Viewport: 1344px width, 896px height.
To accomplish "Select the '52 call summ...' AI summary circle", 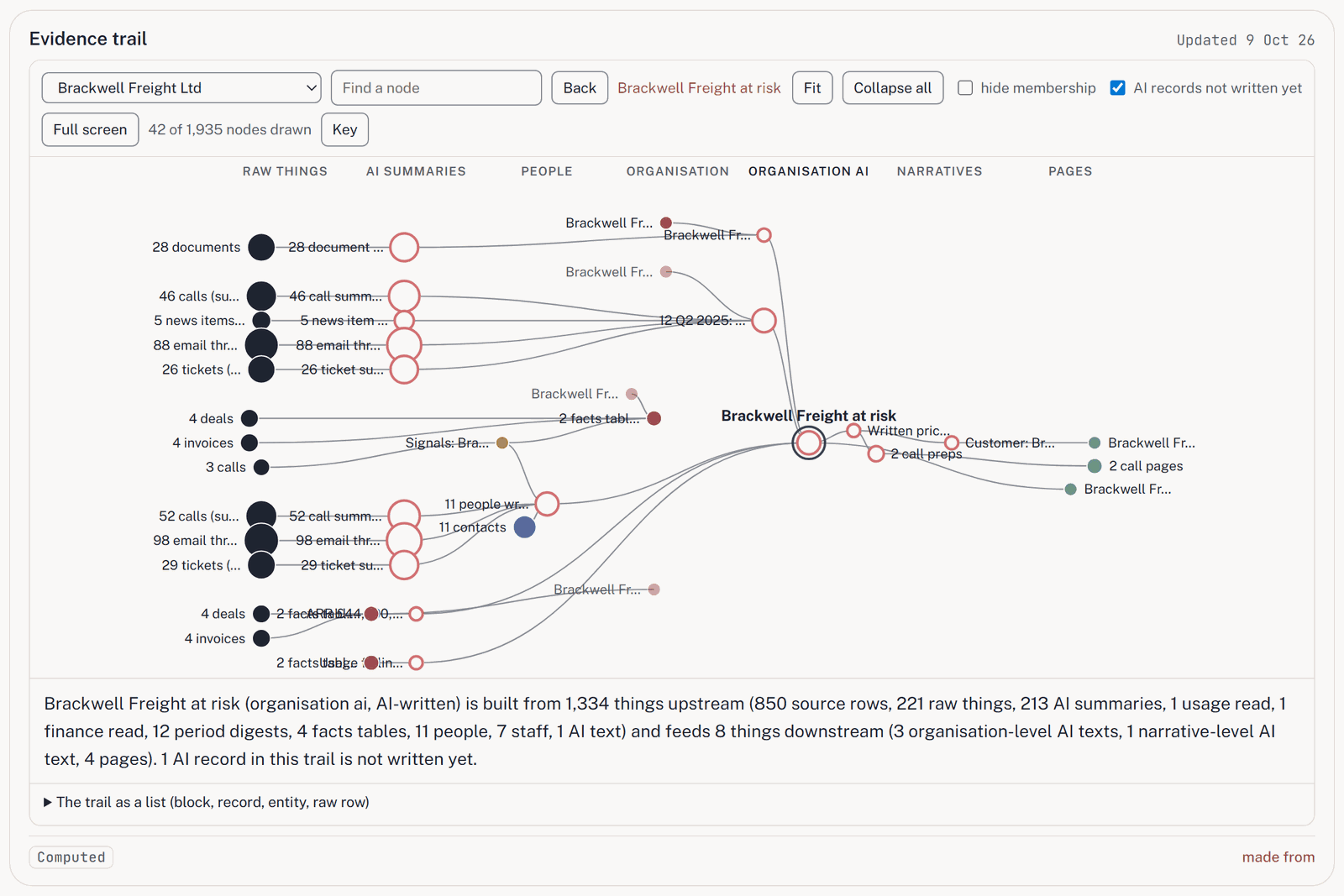I will click(404, 516).
